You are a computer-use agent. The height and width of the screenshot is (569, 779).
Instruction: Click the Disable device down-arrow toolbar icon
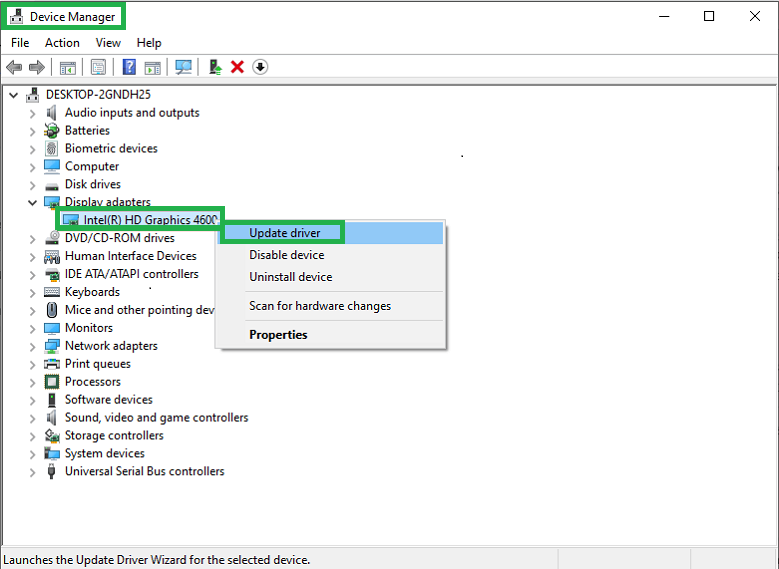click(x=260, y=67)
